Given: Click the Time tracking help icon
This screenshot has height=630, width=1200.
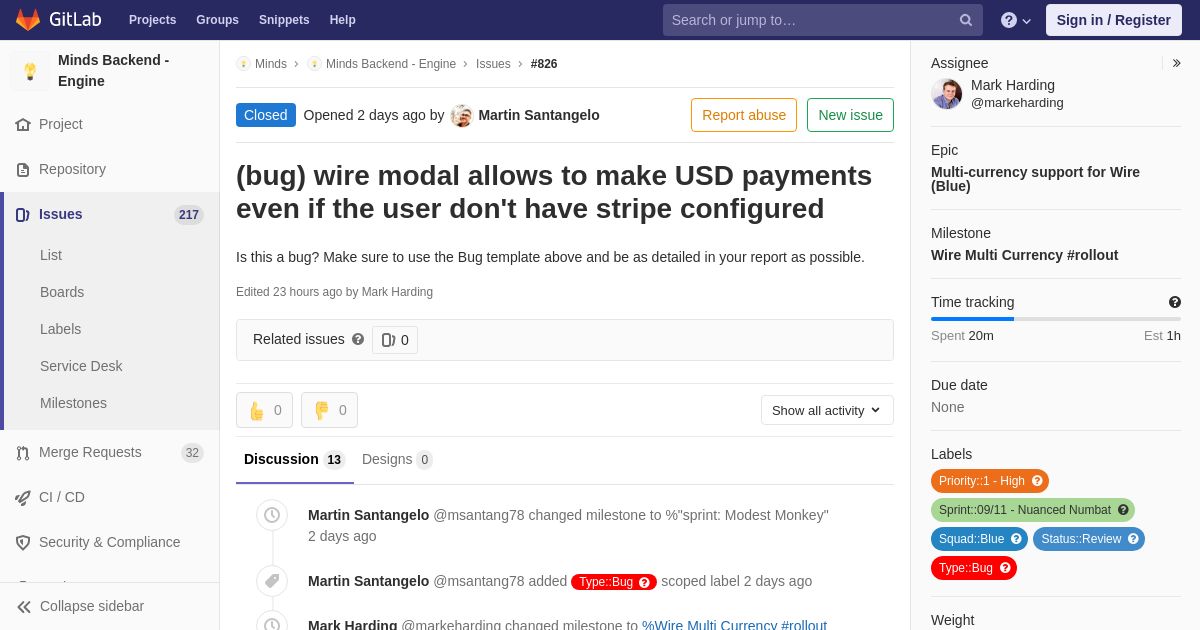Looking at the screenshot, I should tap(1174, 302).
